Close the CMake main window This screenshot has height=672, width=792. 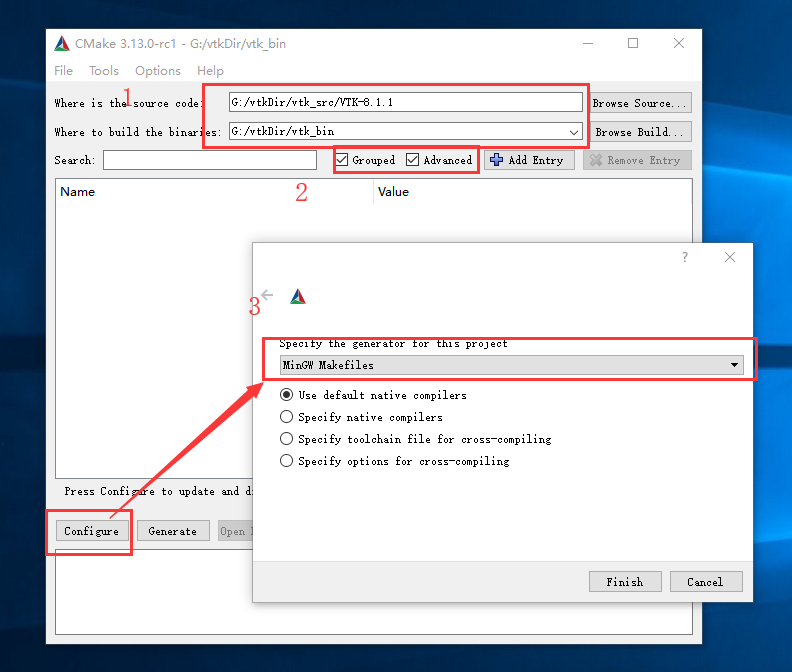point(679,43)
